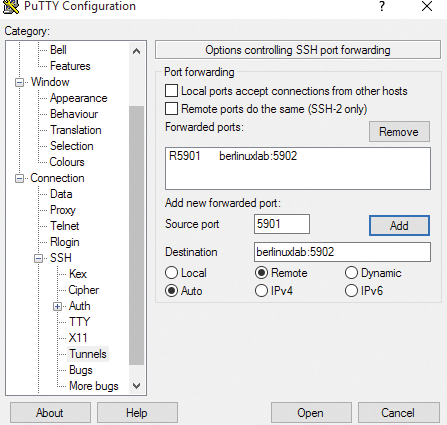
Task: Click the question mark help icon
Action: coord(382,6)
